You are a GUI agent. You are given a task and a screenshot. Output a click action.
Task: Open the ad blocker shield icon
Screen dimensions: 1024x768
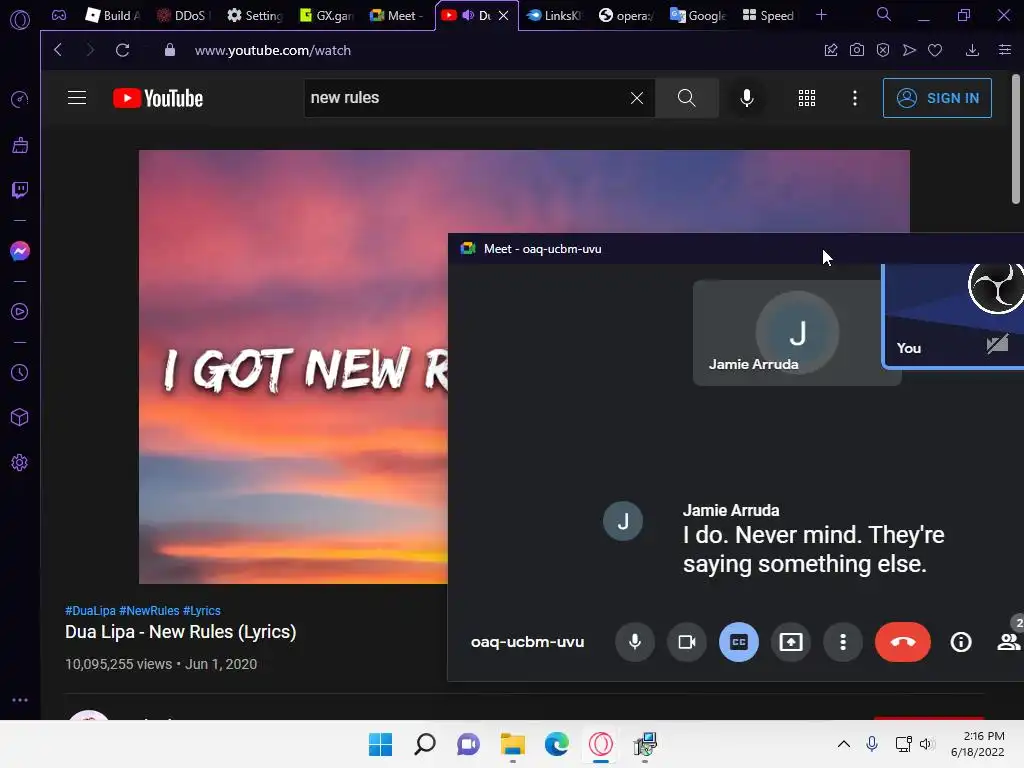883,50
